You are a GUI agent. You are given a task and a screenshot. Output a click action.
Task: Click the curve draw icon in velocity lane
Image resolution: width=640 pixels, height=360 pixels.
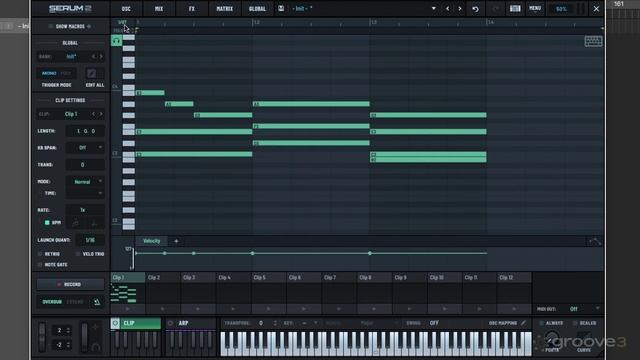(595, 242)
